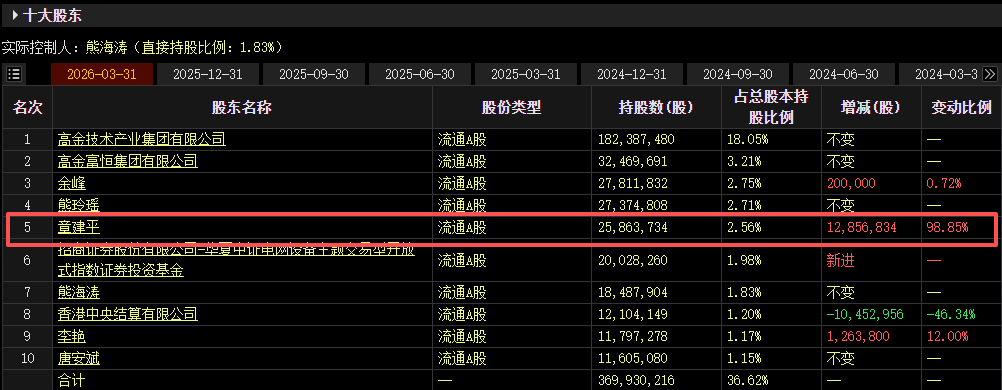Click the holding value 27,374,808

(x=633, y=205)
